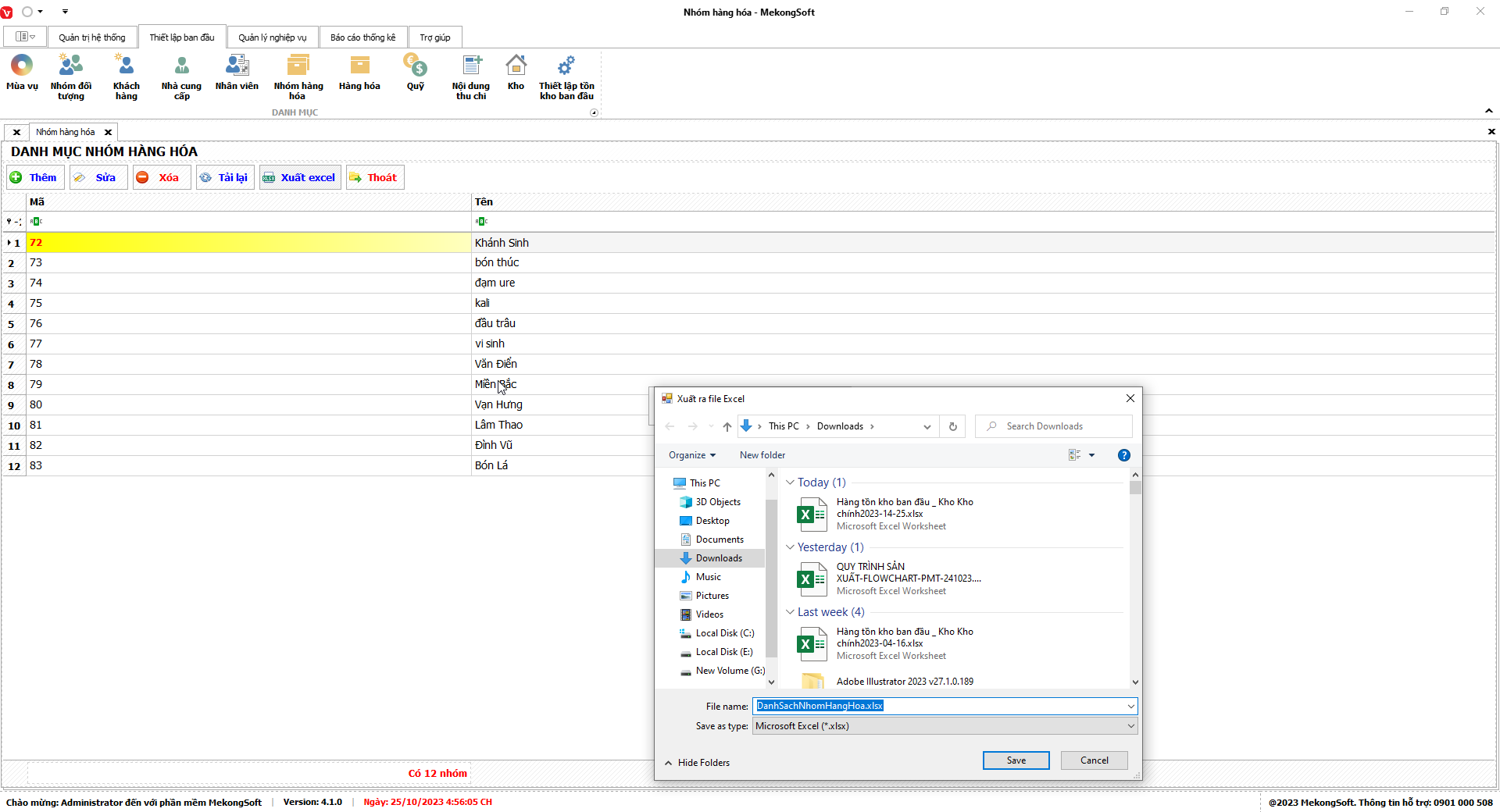Open Thiết lập tồn kho ban đầu
The image size is (1500, 812).
click(x=566, y=76)
